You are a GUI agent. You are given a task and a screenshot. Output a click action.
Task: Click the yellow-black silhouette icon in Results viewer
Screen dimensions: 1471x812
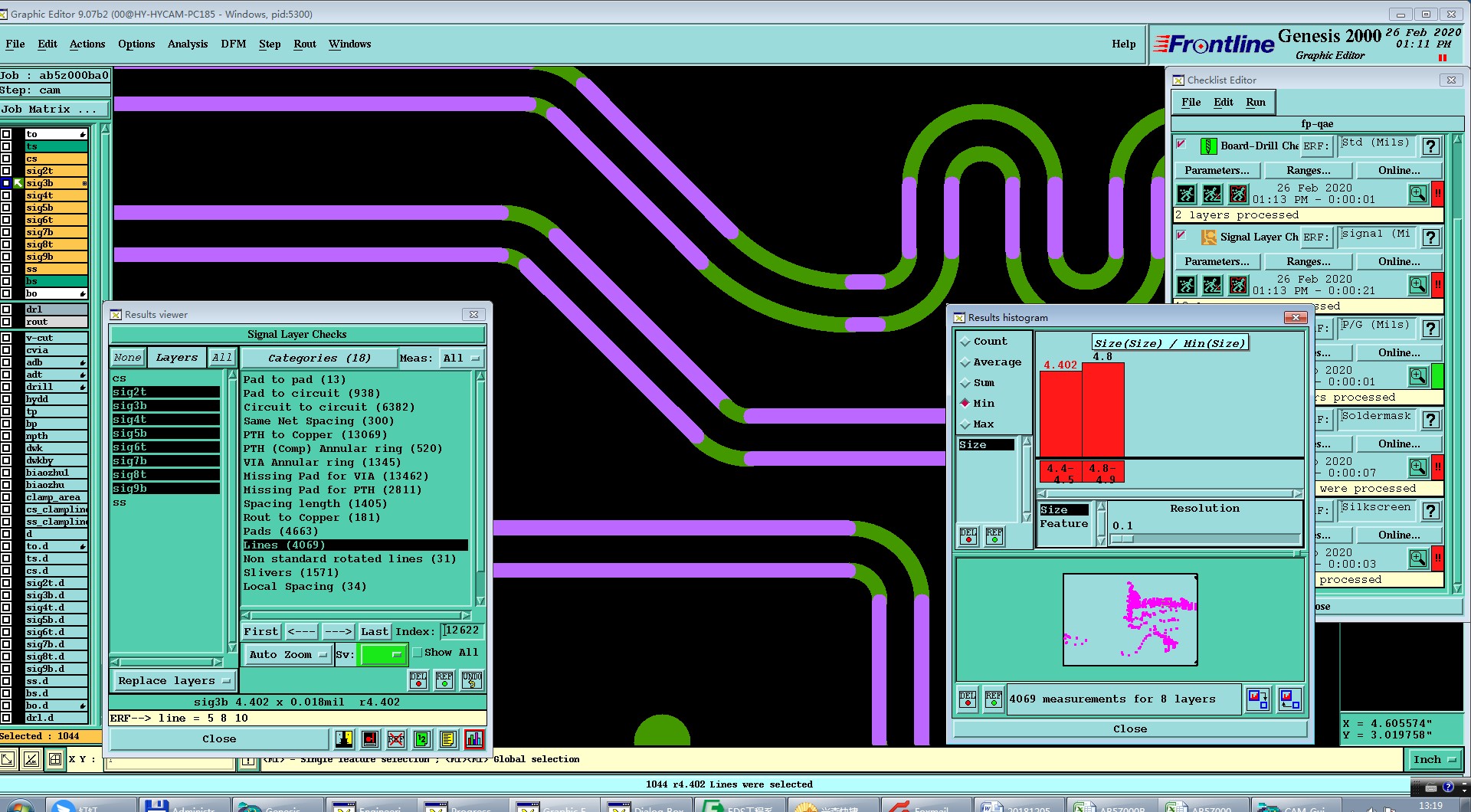pos(344,738)
